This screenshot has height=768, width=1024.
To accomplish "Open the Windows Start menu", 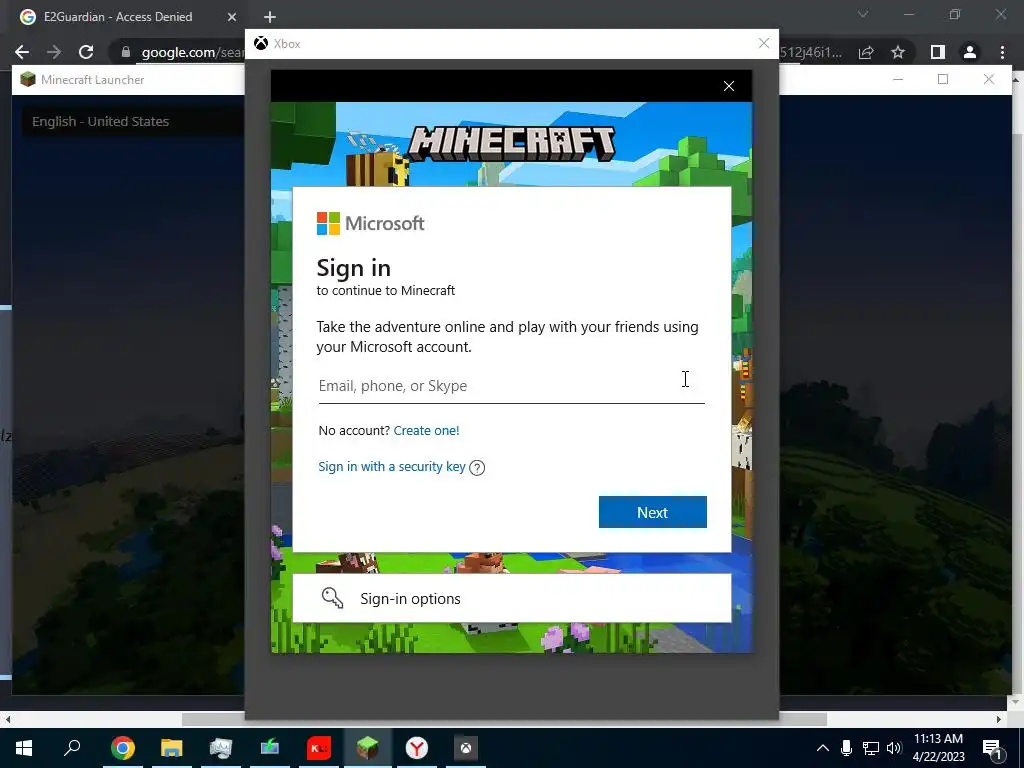I will point(24,748).
